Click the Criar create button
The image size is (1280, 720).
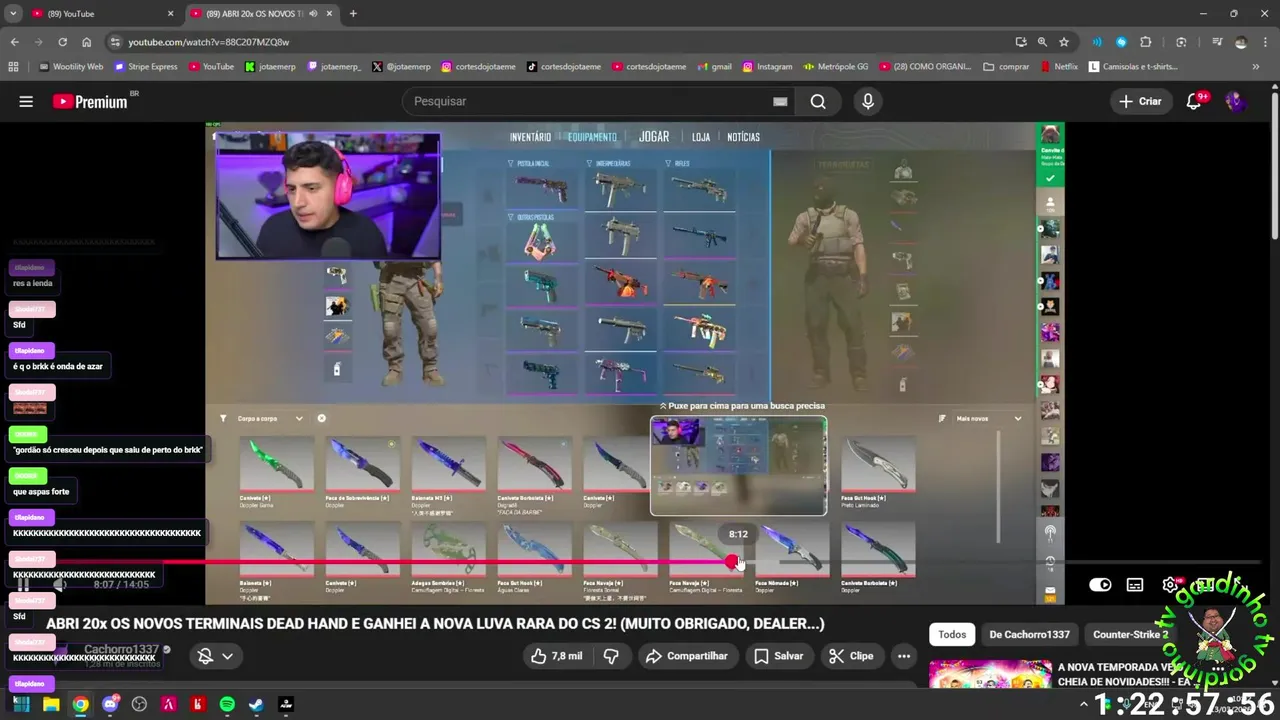point(1140,101)
